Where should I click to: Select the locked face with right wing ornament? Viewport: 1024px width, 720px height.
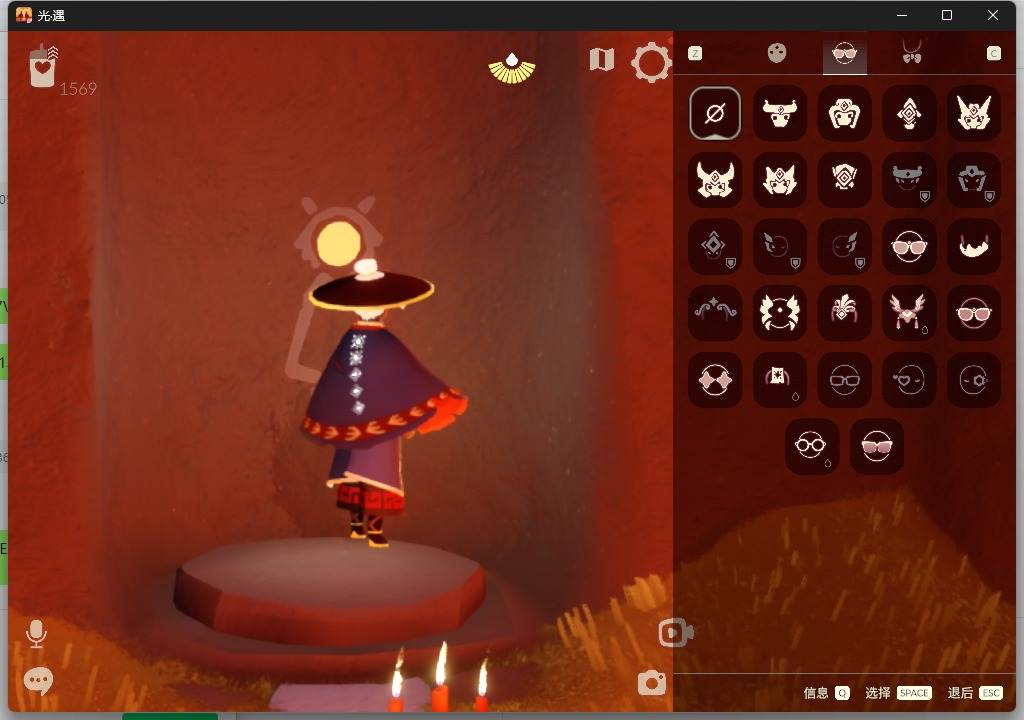point(844,246)
